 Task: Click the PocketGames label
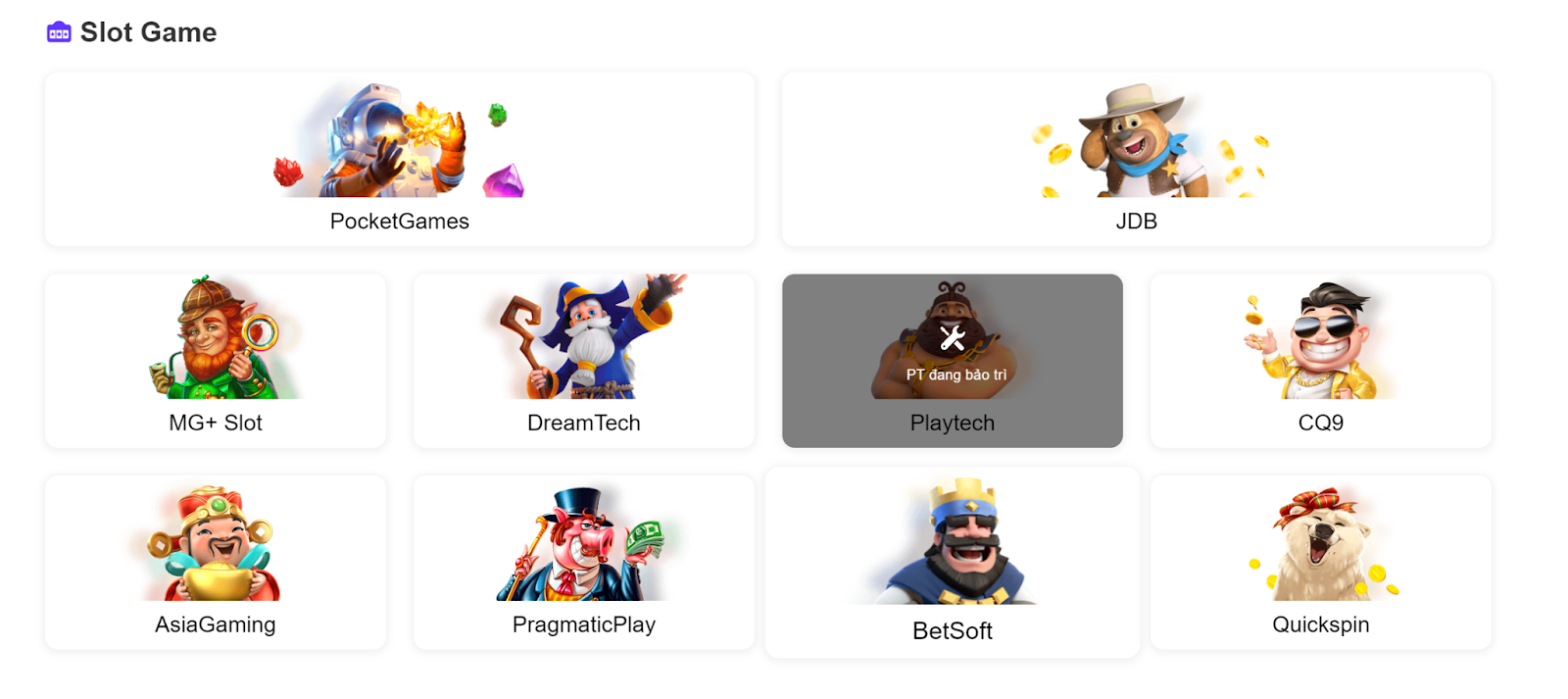point(400,222)
